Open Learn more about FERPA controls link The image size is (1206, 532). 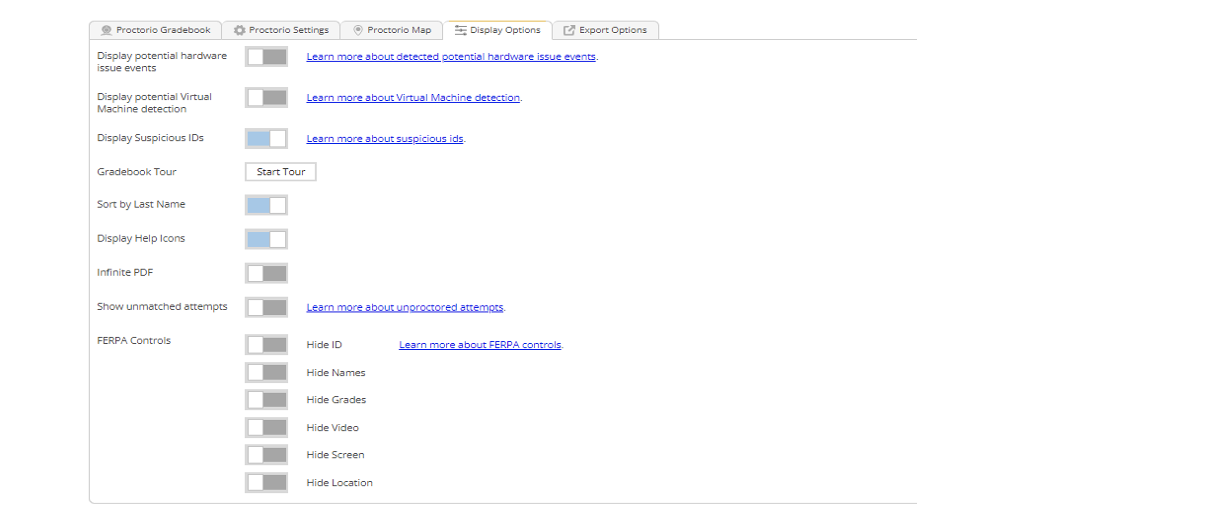point(480,345)
